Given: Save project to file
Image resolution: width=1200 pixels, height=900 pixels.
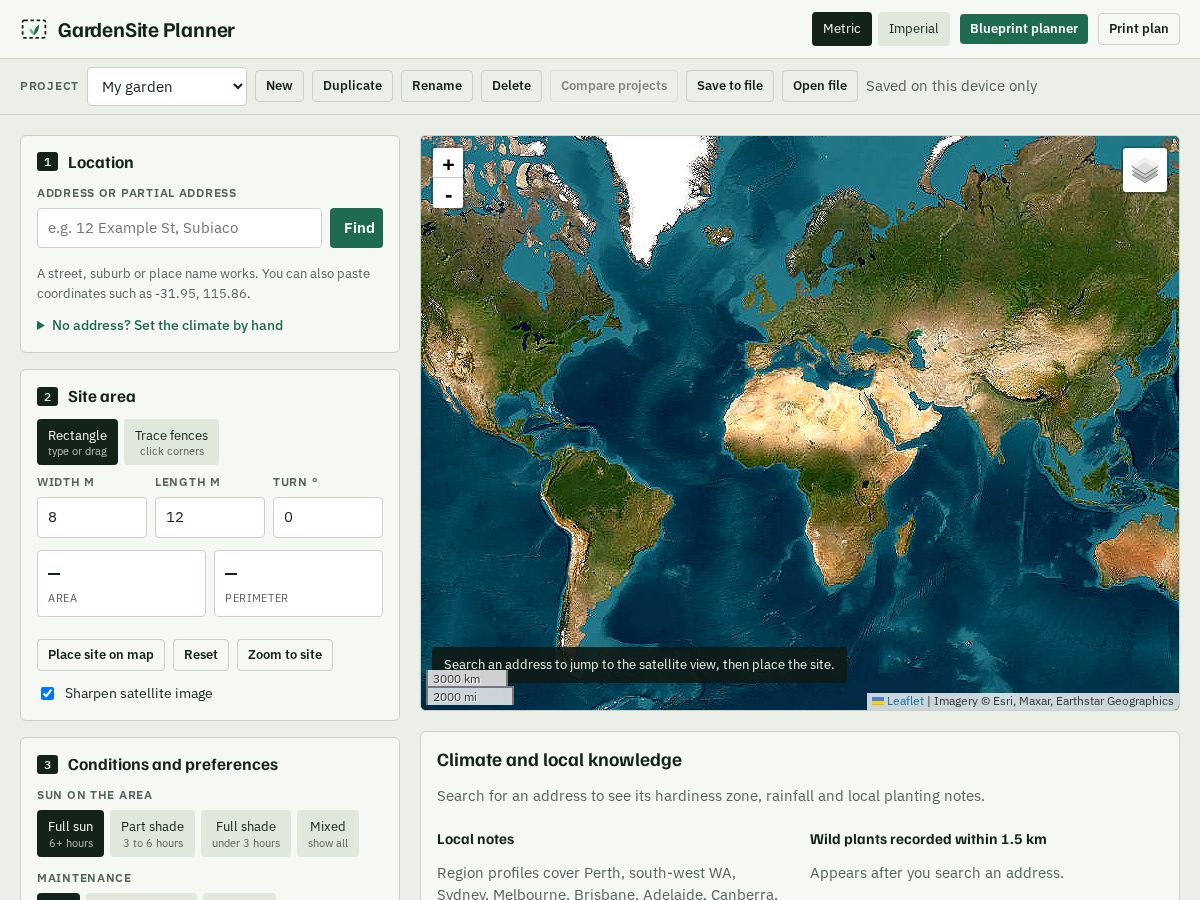Looking at the screenshot, I should pos(730,86).
